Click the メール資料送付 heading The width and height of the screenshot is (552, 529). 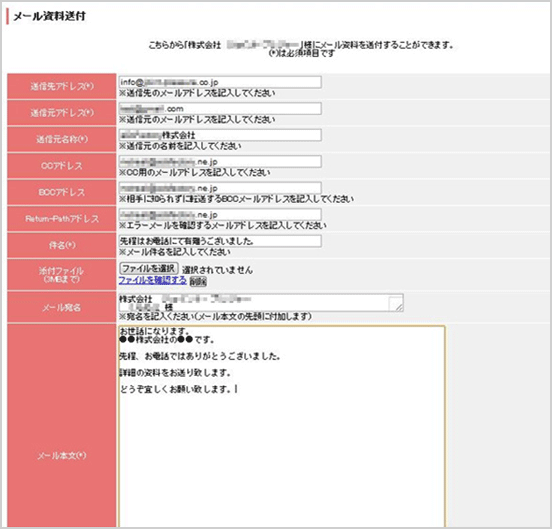pos(49,16)
